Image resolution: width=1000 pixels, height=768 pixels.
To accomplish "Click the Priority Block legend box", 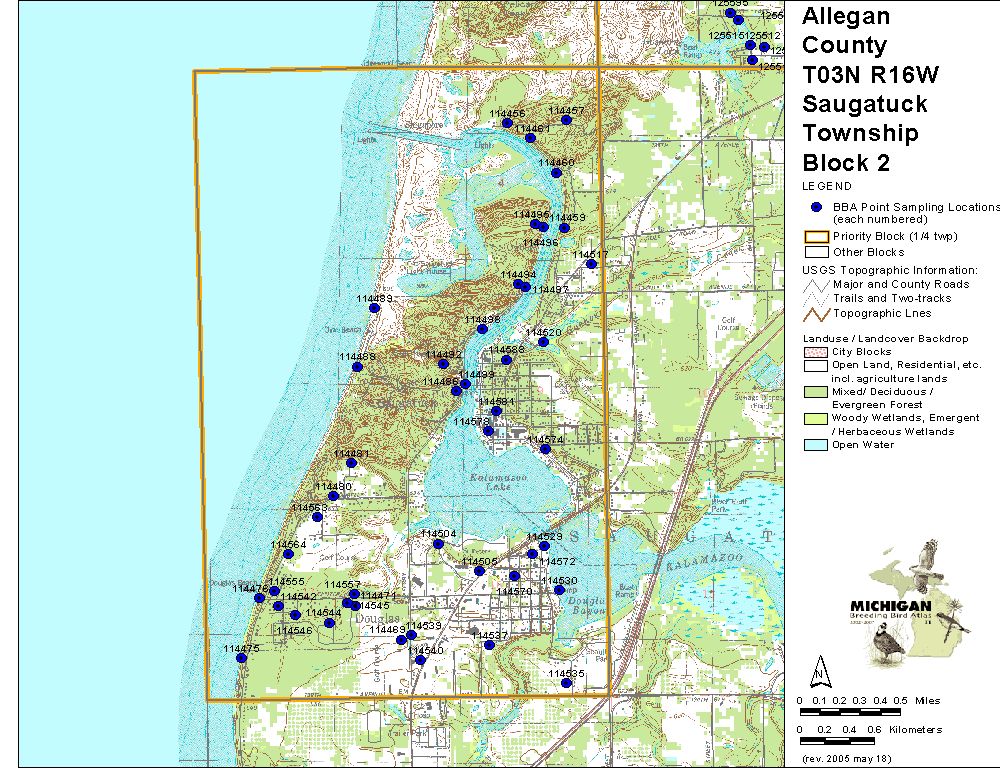I will [816, 237].
